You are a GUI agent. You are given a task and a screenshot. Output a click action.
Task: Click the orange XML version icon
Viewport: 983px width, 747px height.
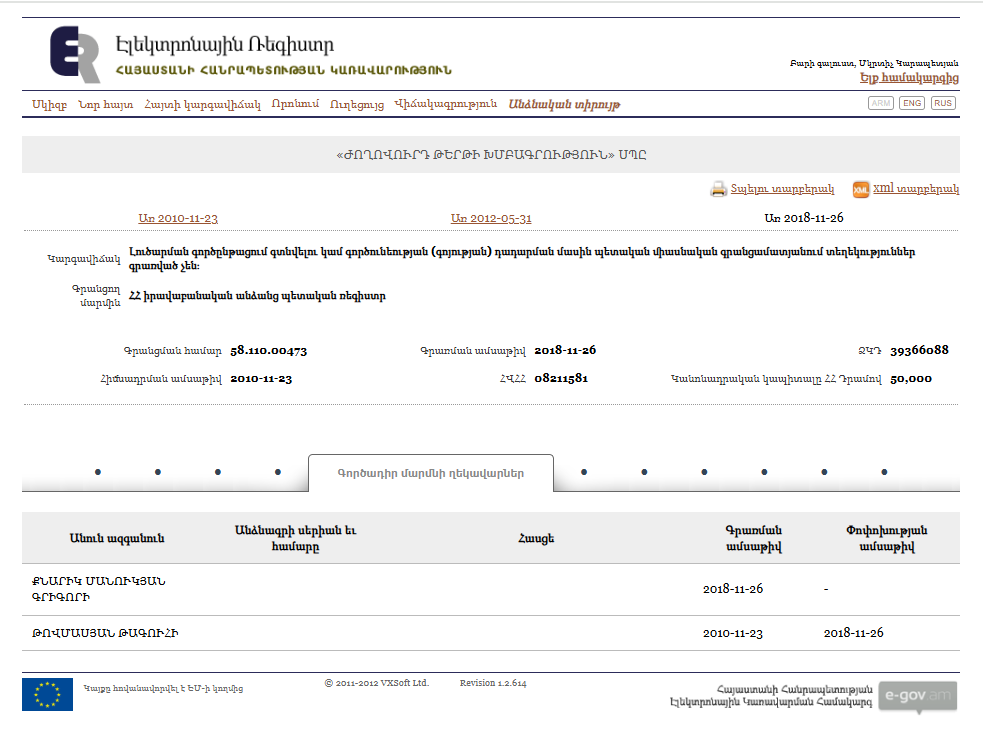click(x=860, y=189)
